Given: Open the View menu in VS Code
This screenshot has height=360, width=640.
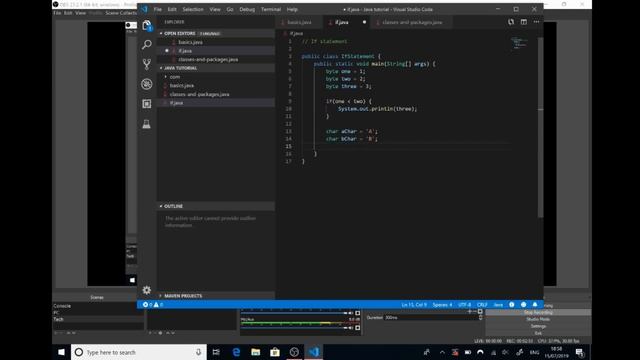Looking at the screenshot, I should 215,9.
